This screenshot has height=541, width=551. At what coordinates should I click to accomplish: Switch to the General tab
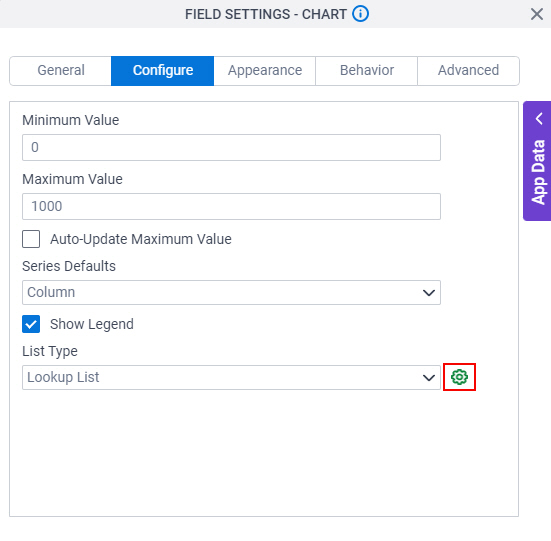[61, 71]
